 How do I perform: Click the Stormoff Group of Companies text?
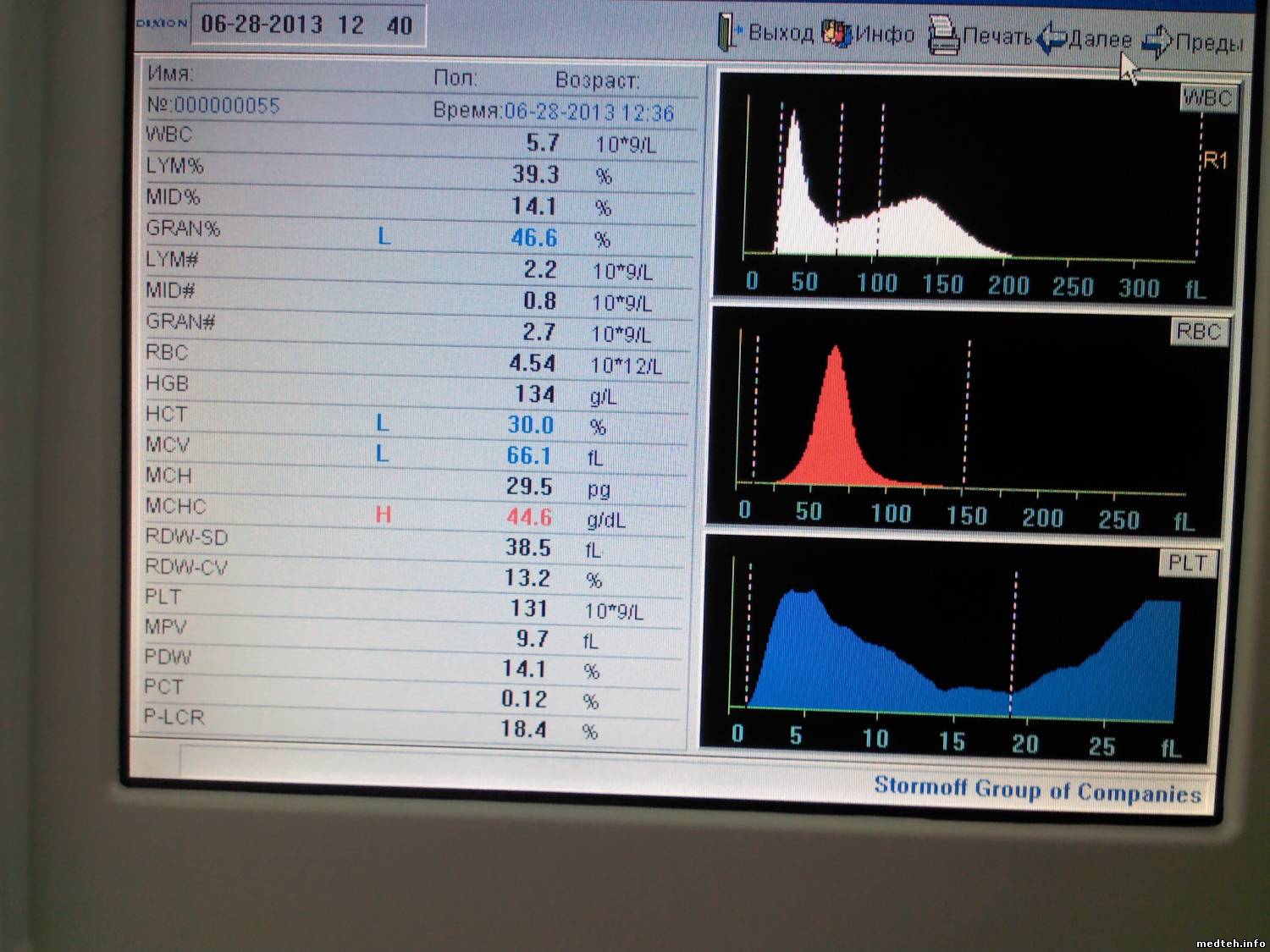tap(1037, 790)
